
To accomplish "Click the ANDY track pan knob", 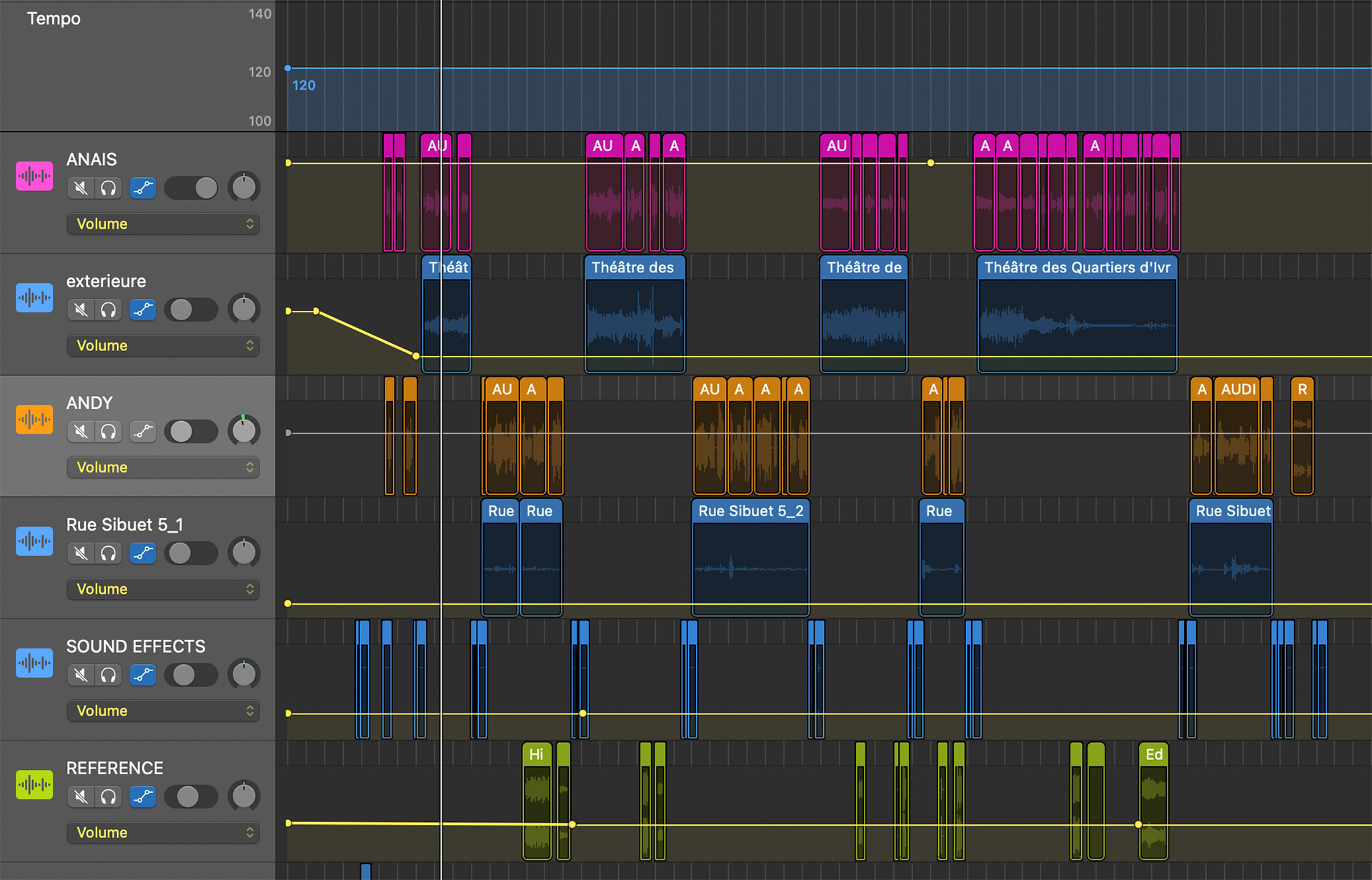I will click(x=244, y=431).
